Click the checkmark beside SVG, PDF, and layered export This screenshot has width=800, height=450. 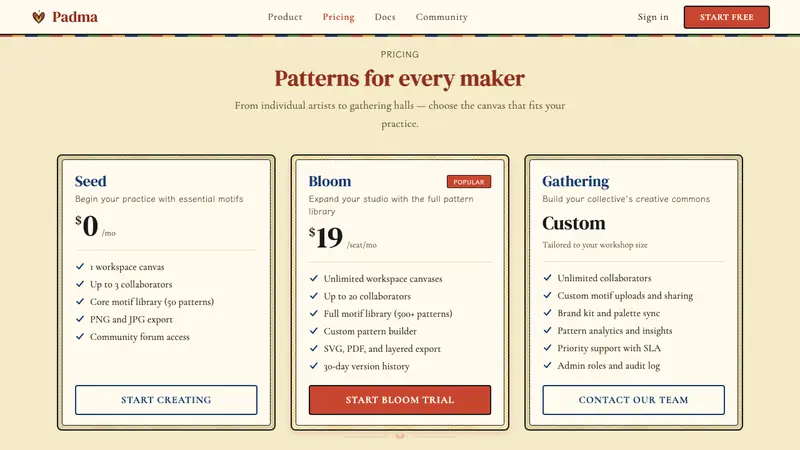(x=314, y=348)
